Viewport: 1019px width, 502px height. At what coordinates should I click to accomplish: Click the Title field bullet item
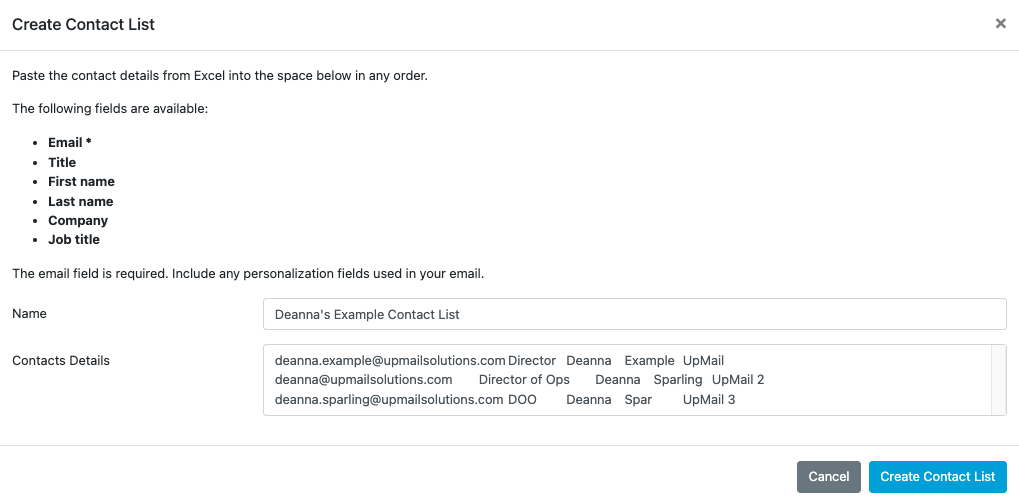[62, 162]
